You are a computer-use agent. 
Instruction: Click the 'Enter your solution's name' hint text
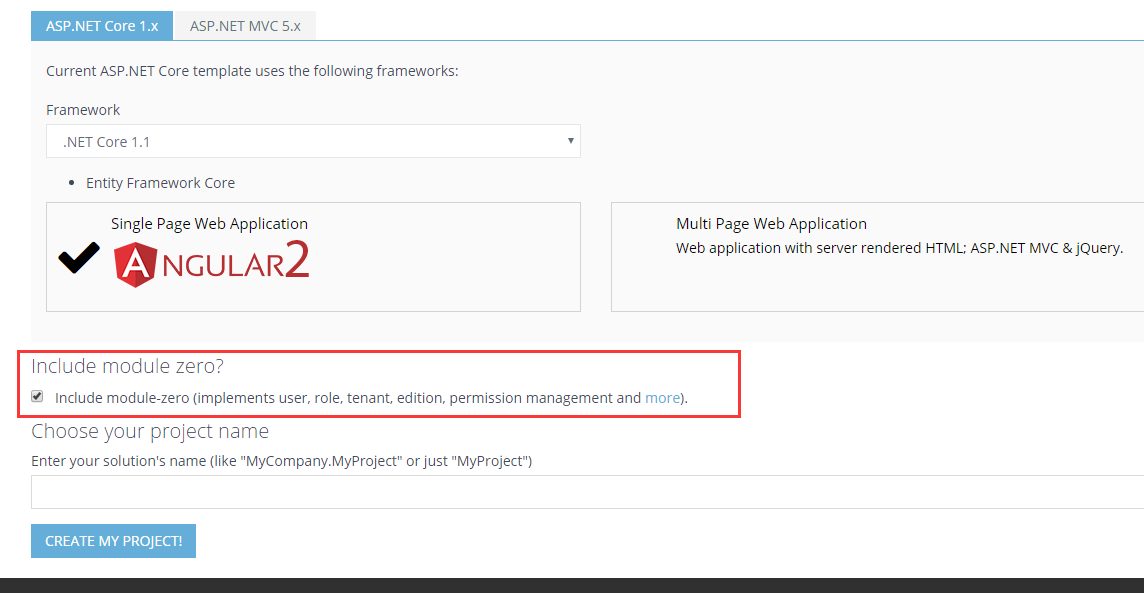(x=282, y=461)
